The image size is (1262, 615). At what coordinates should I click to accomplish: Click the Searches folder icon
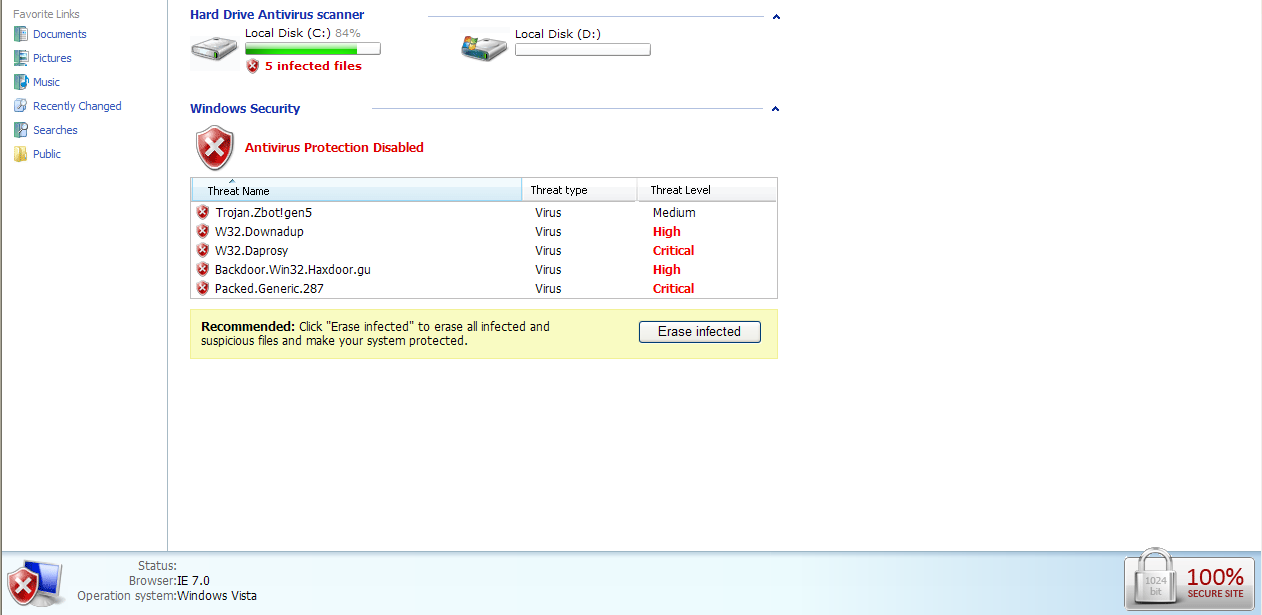click(x=21, y=130)
